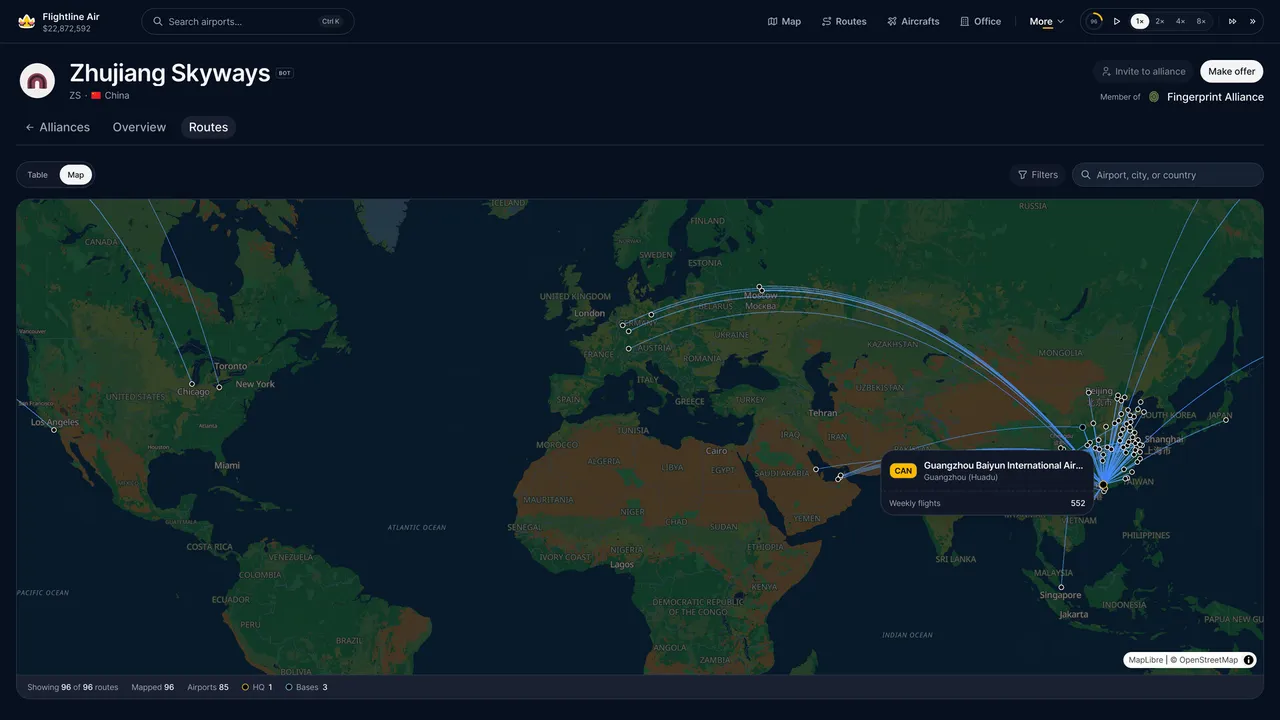Click the Fingerprint Alliance emblem icon
The width and height of the screenshot is (1280, 720).
[1154, 97]
